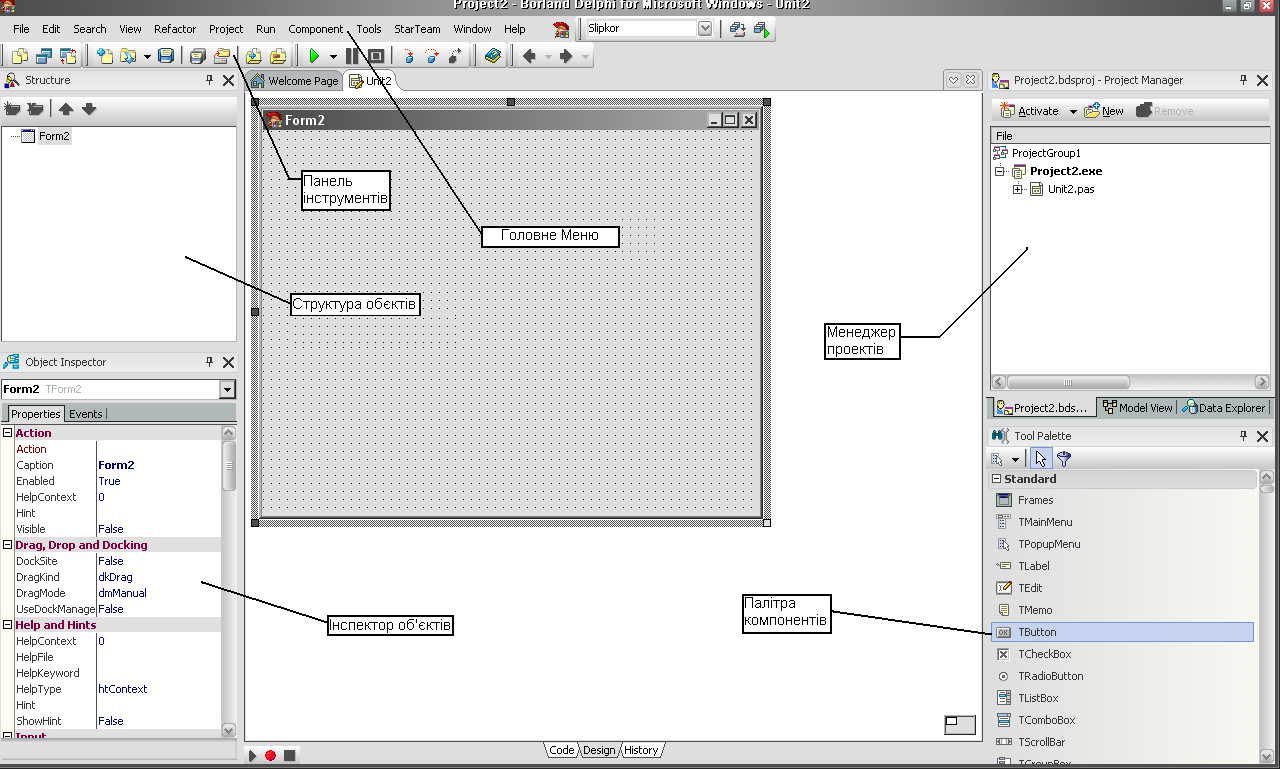This screenshot has width=1280, height=769.
Task: Open the StarTeam menu
Action: coord(417,29)
